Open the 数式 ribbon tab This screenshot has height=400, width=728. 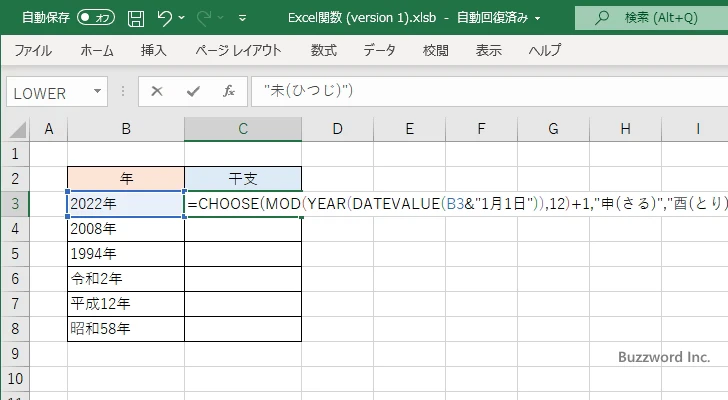click(323, 50)
